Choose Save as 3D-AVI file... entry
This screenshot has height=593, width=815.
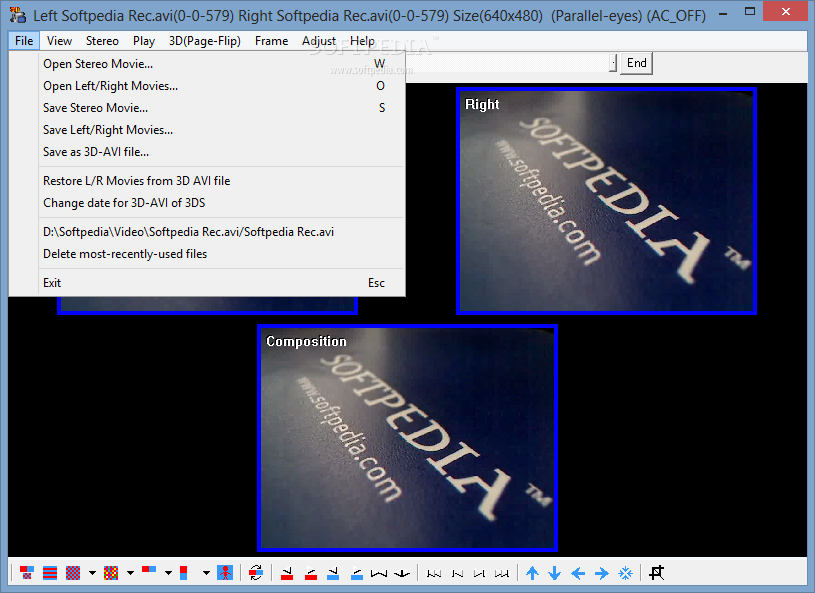pos(207,152)
